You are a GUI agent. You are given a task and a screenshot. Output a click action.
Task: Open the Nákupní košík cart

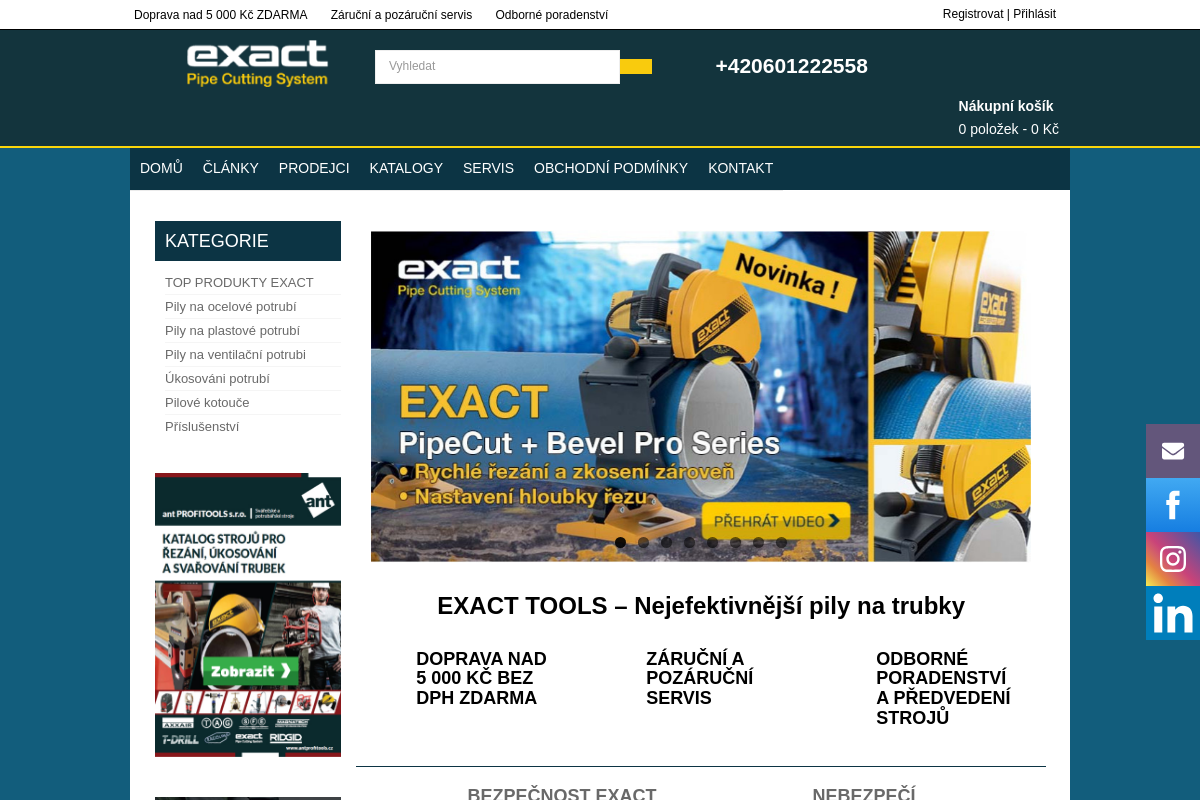click(x=1006, y=106)
